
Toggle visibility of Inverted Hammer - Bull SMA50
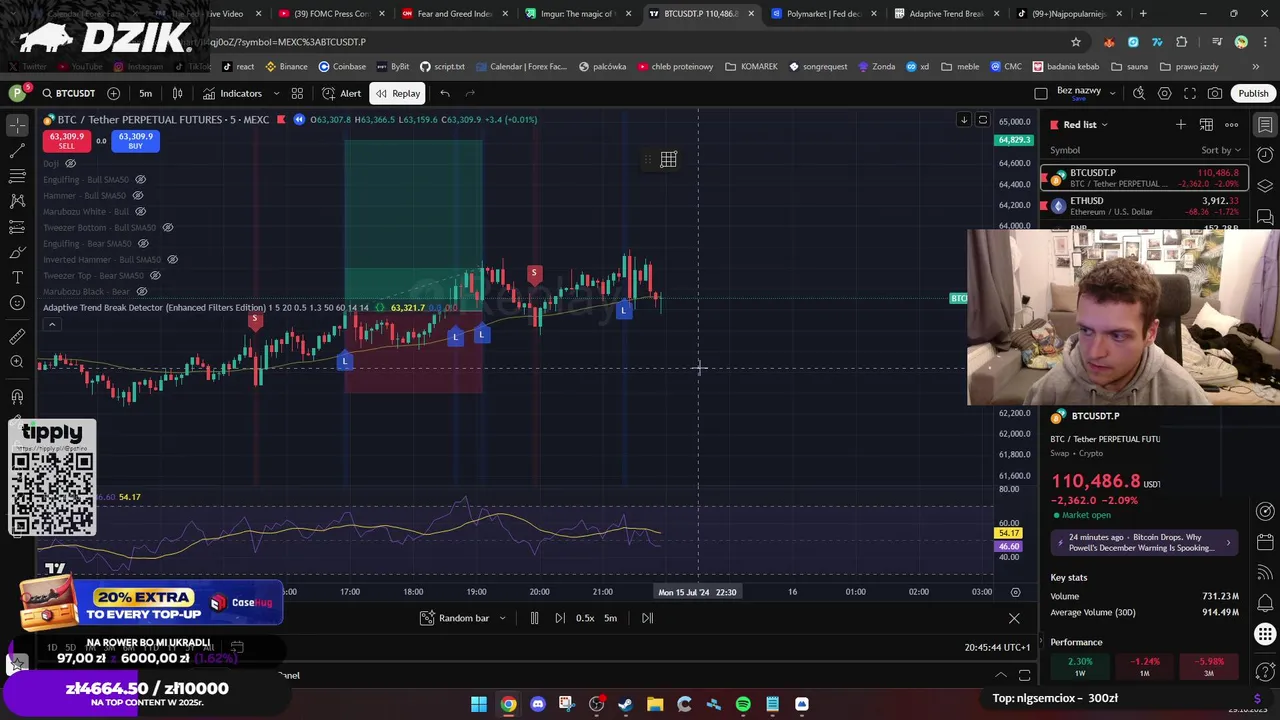point(172,259)
